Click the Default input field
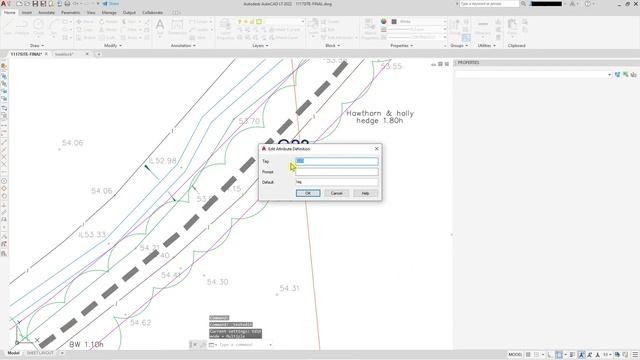Screen dimensions: 640x360 click(337, 182)
